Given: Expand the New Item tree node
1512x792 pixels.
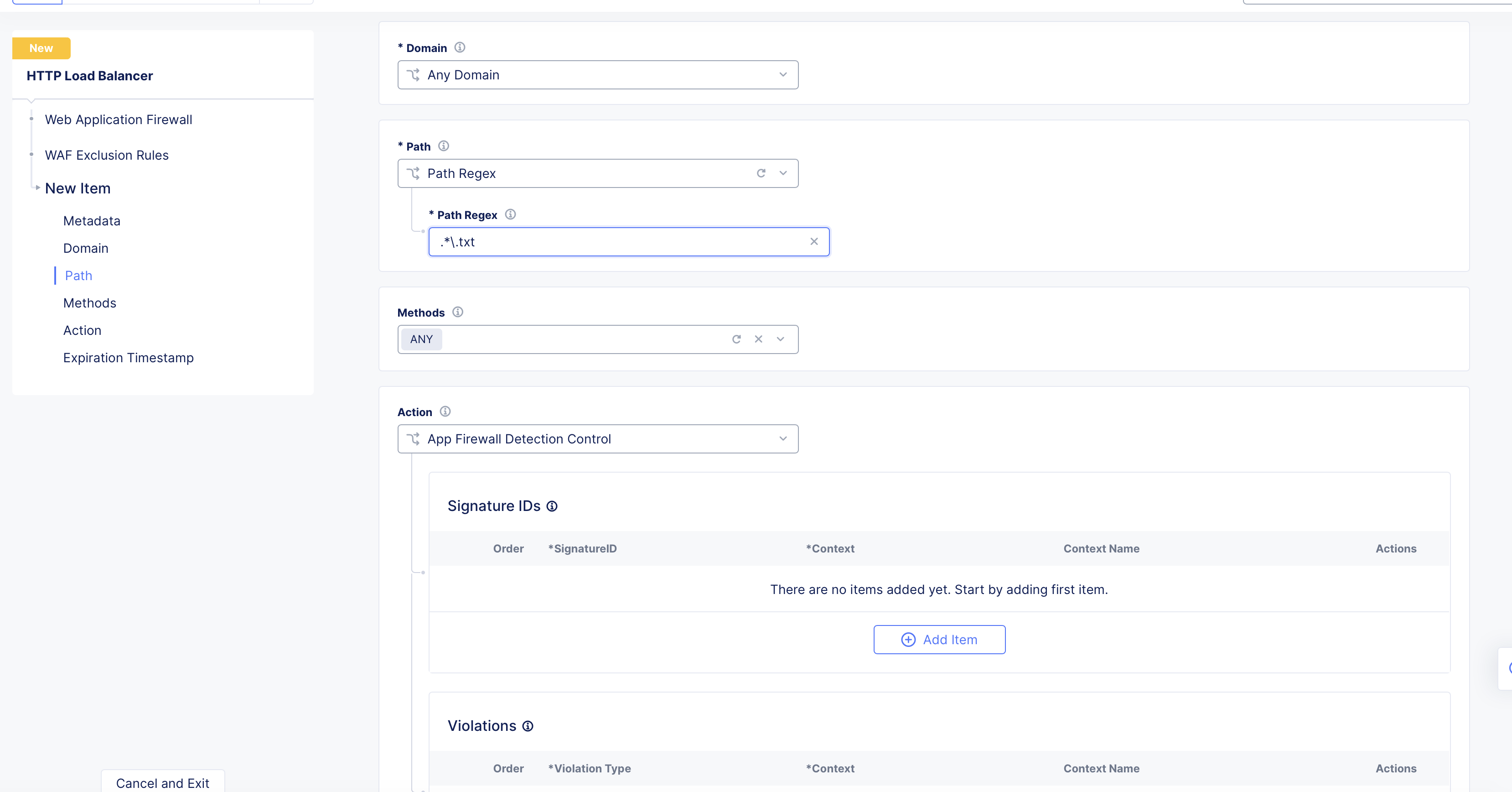Looking at the screenshot, I should click(x=37, y=188).
